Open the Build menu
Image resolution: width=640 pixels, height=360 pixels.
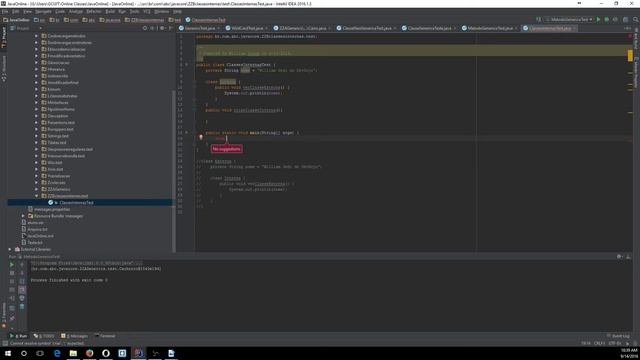coord(110,11)
